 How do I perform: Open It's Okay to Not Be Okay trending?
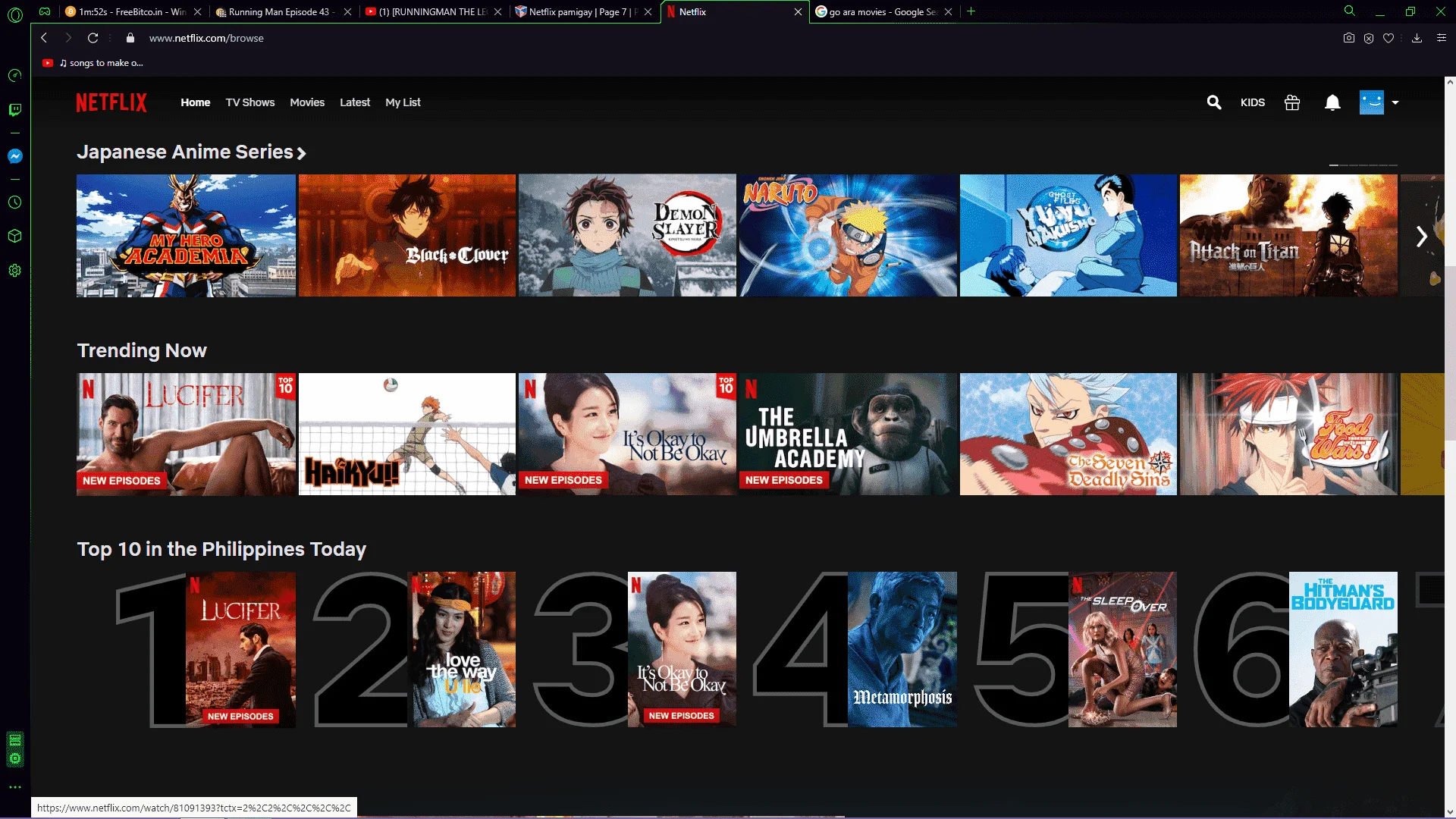point(627,435)
